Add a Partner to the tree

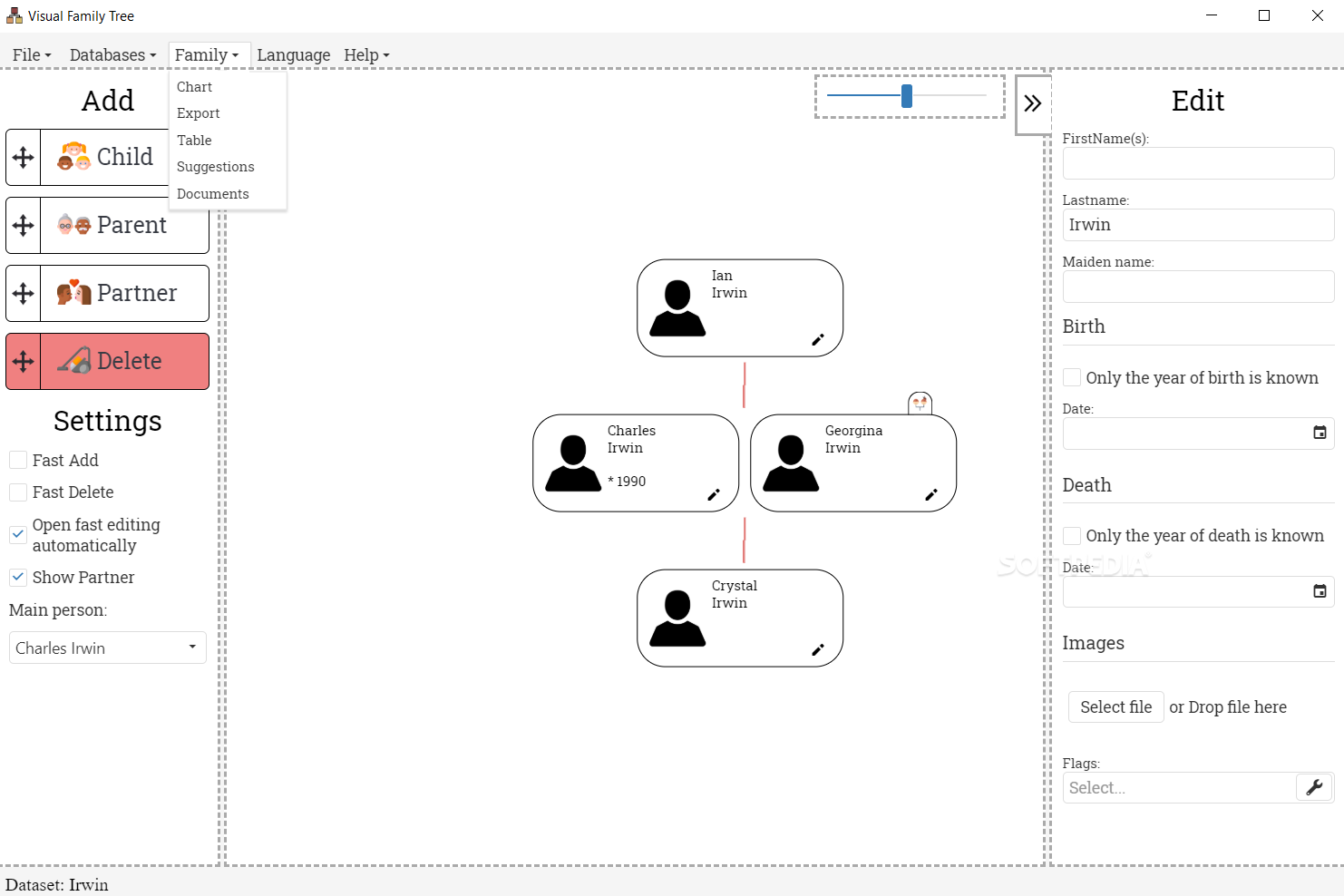tap(125, 293)
